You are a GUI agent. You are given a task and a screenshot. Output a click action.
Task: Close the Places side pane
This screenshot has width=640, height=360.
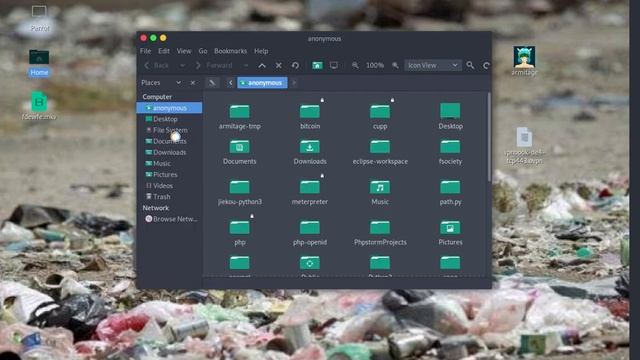click(193, 83)
